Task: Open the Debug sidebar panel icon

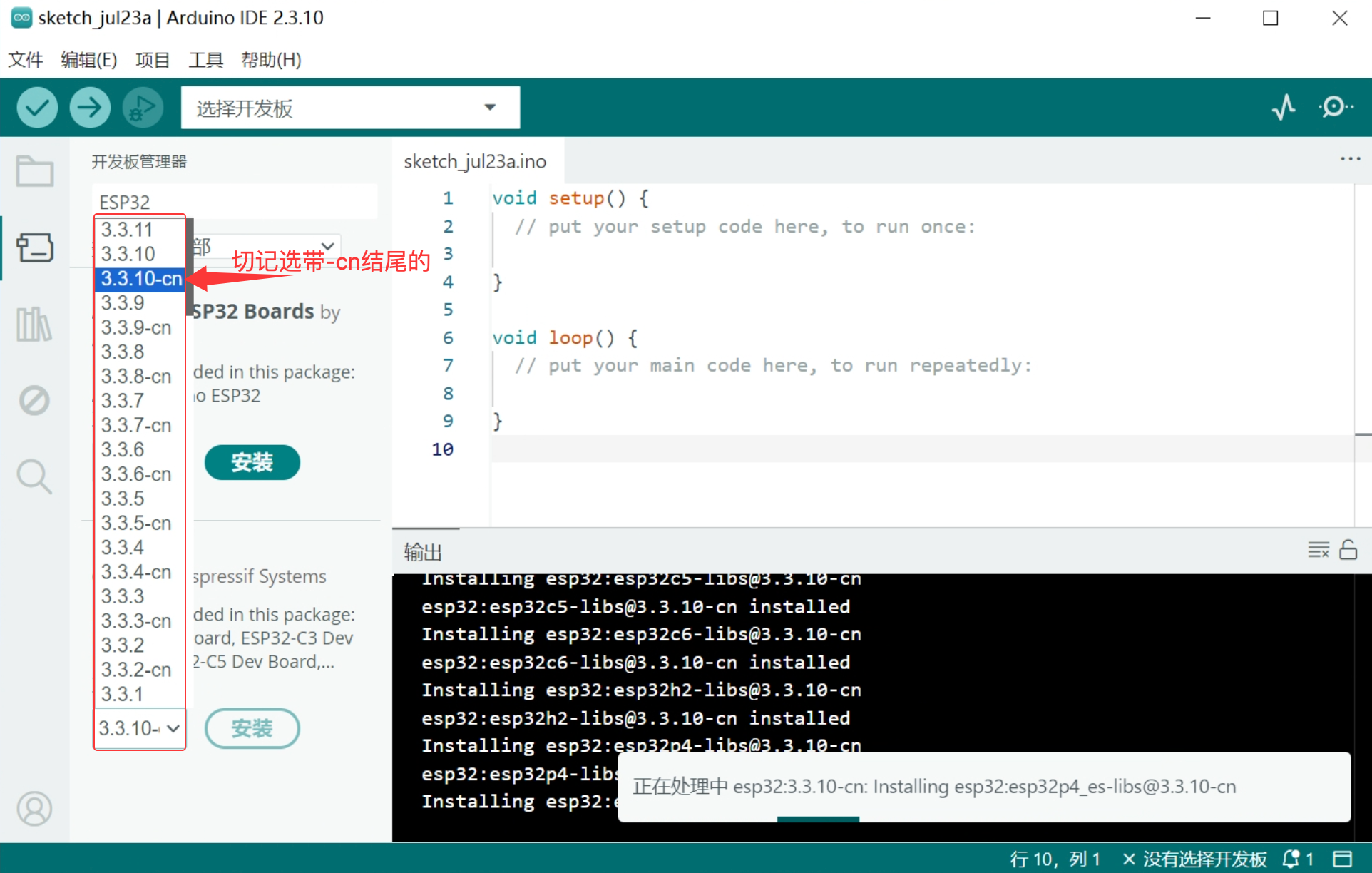Action: click(x=34, y=400)
